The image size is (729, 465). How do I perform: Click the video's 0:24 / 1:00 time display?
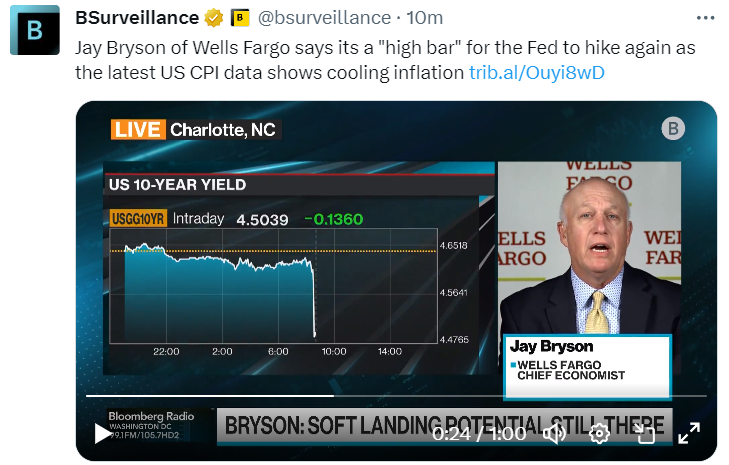pyautogui.click(x=477, y=434)
